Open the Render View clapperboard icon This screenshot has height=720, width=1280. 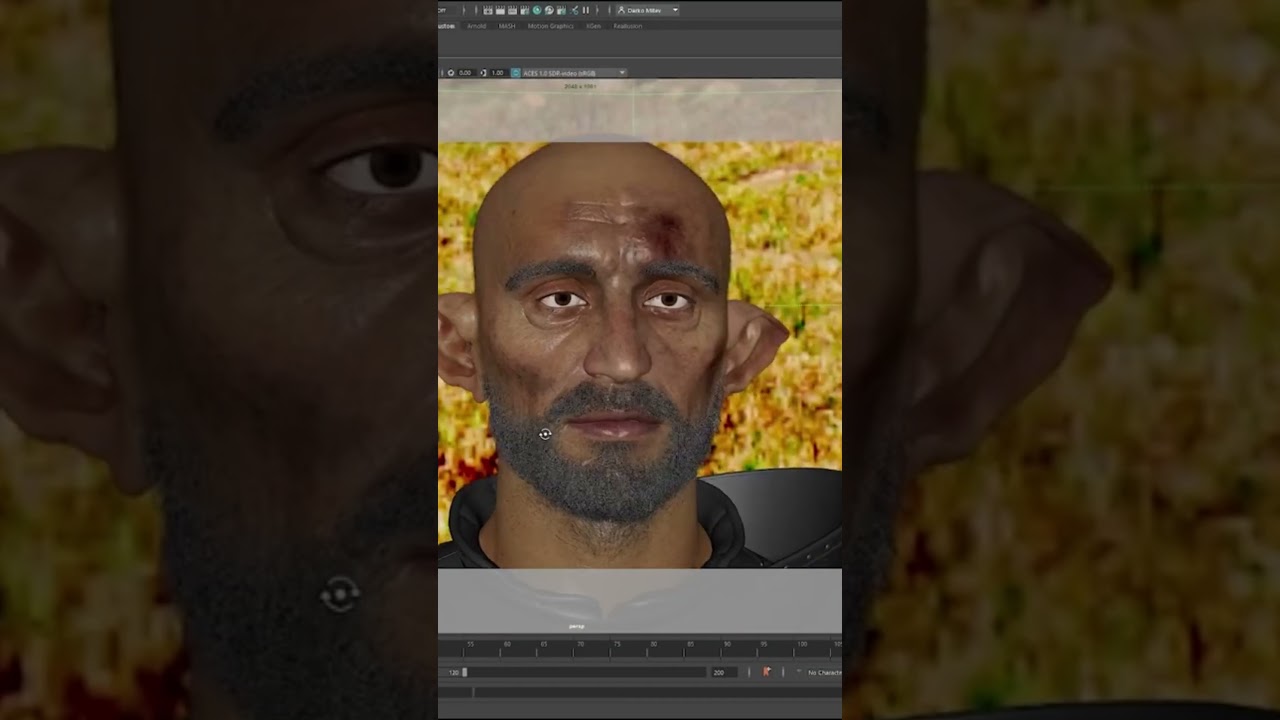488,10
